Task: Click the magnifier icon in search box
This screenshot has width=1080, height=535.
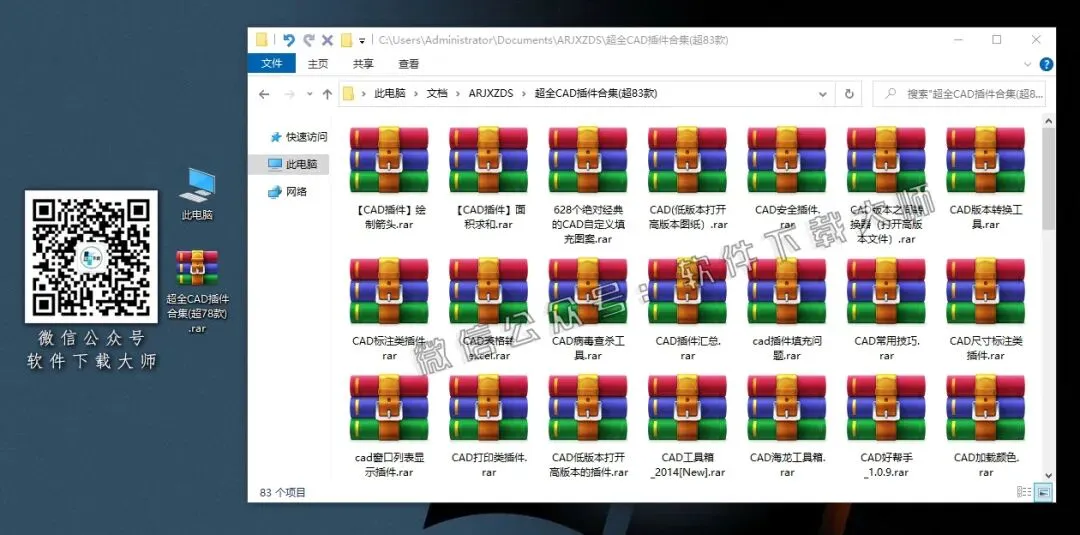Action: coord(890,94)
